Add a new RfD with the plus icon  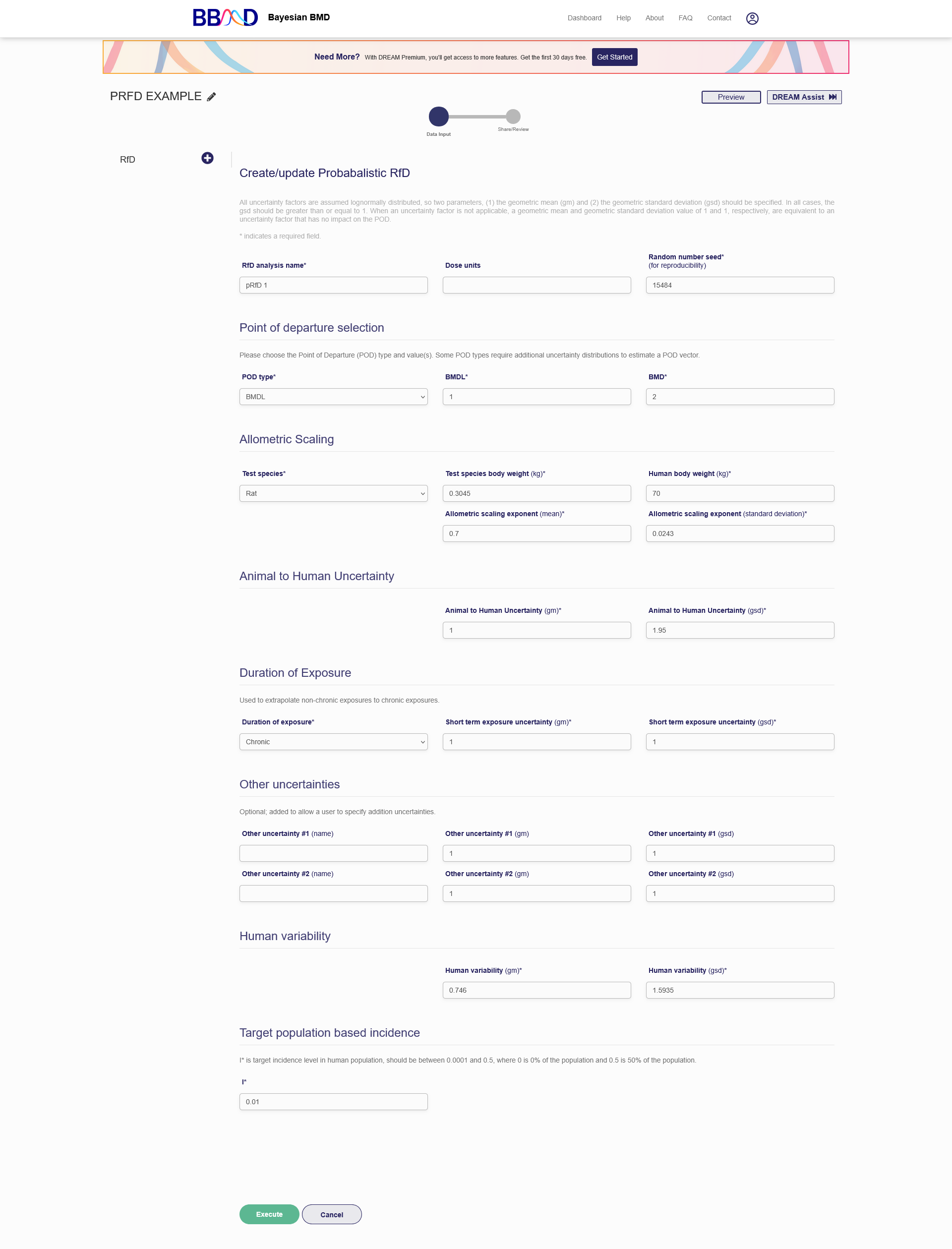coord(207,158)
